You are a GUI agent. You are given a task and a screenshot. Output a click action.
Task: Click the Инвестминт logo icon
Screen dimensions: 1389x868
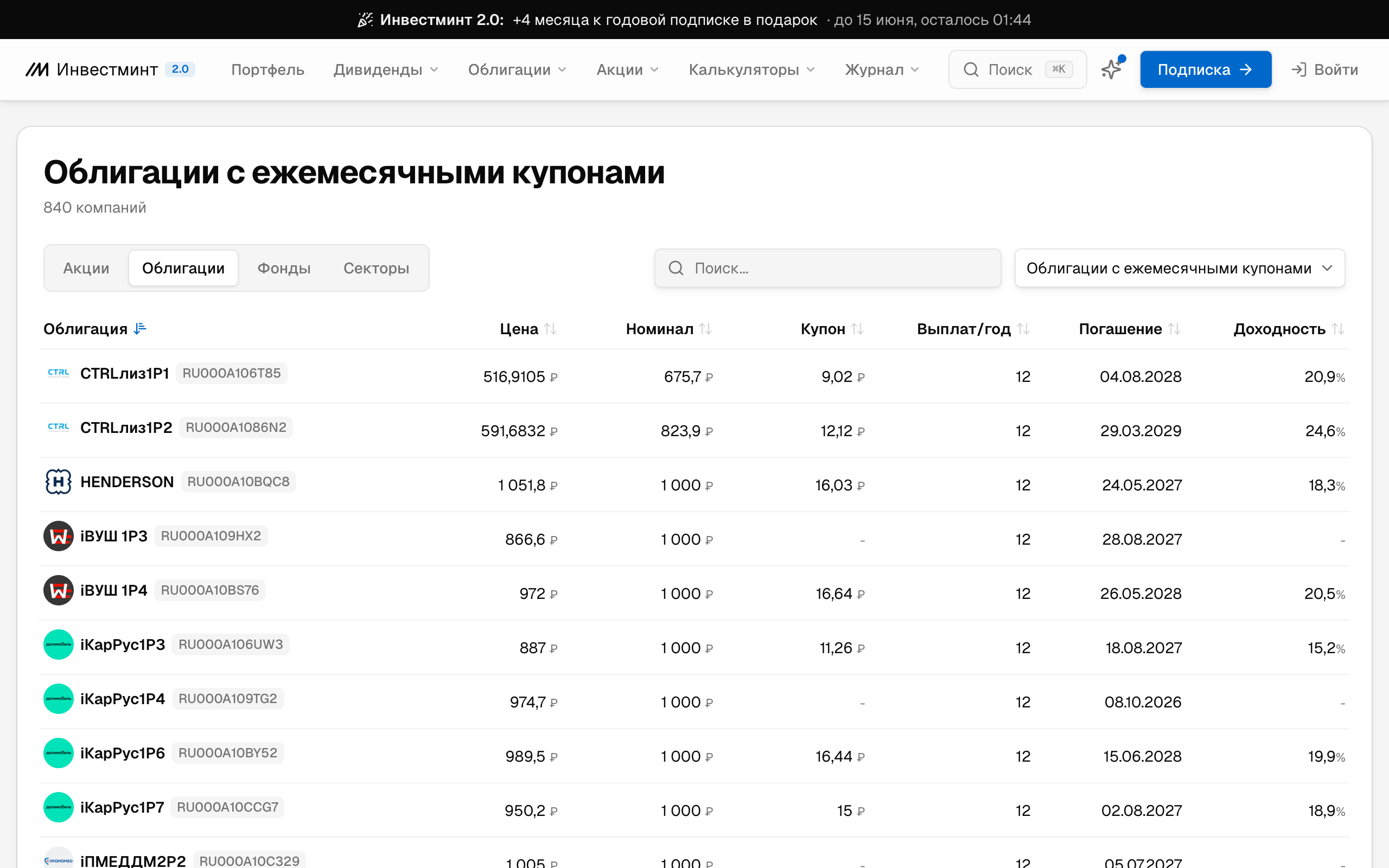point(37,69)
